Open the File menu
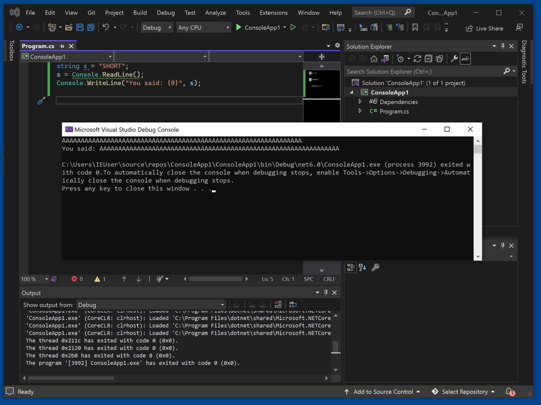Screen dimensions: 541x405 [x=30, y=13]
